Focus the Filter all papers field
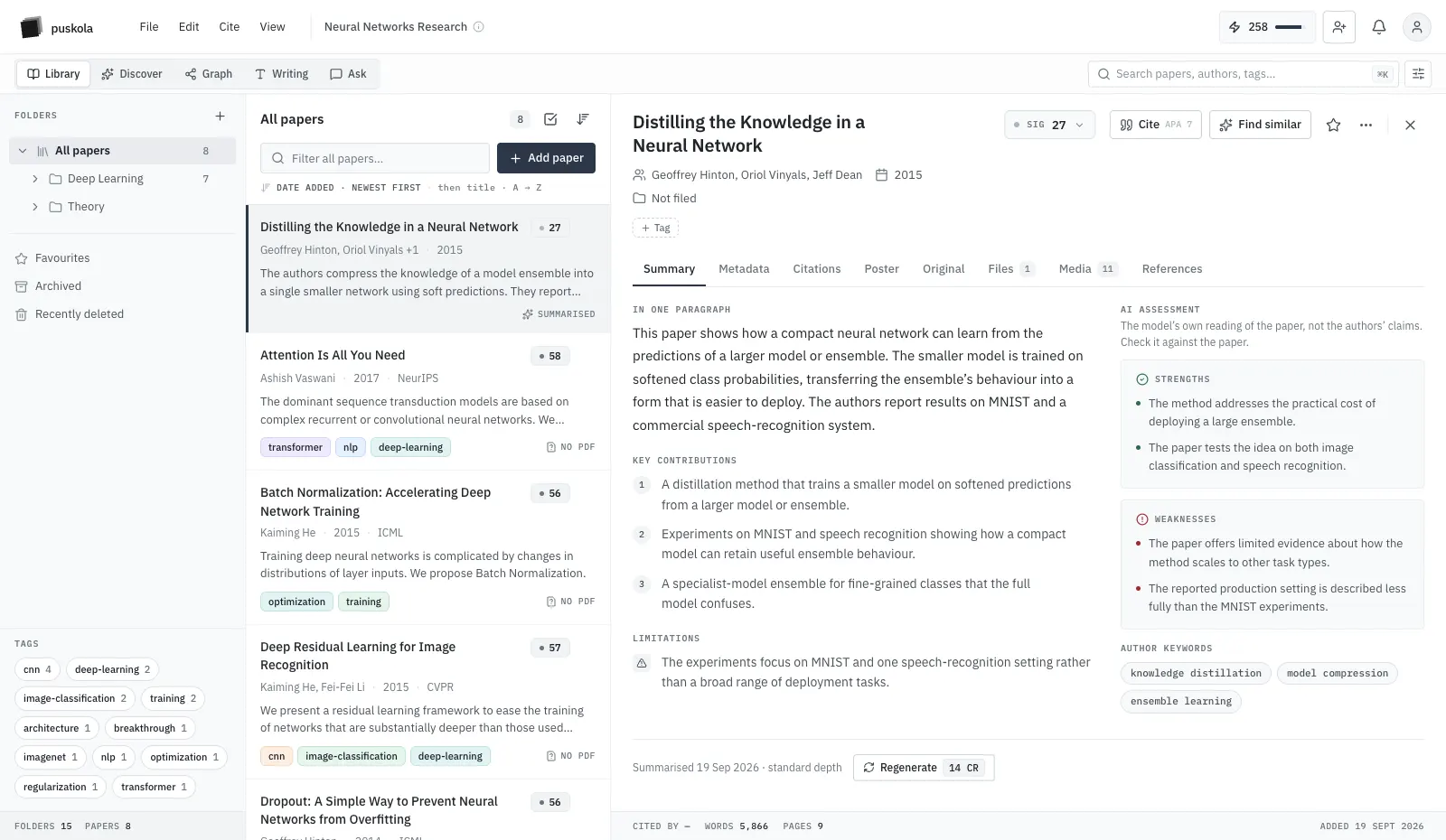Image resolution: width=1446 pixels, height=840 pixels. pos(375,158)
